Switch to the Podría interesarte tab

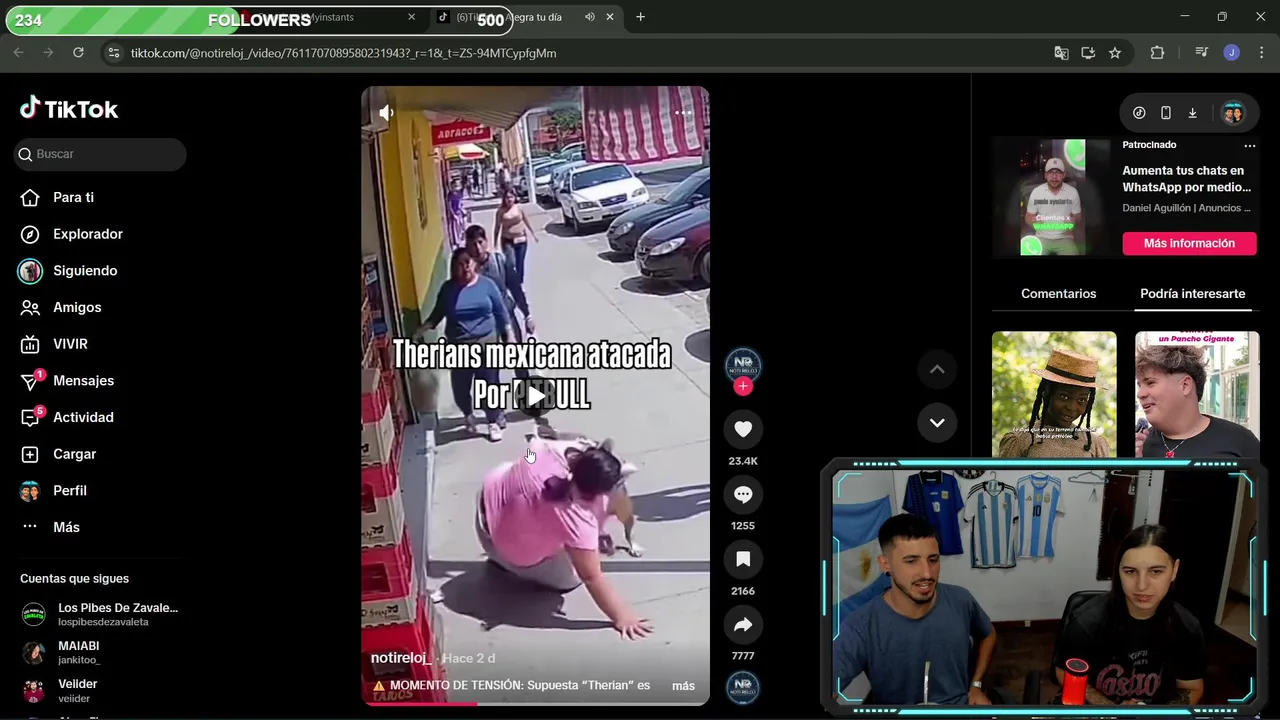[1192, 294]
